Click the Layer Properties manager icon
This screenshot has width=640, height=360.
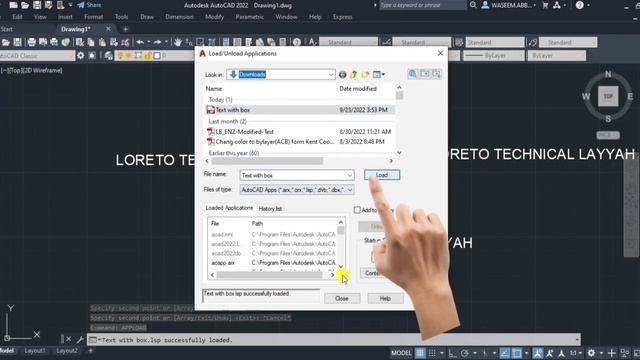pos(108,56)
